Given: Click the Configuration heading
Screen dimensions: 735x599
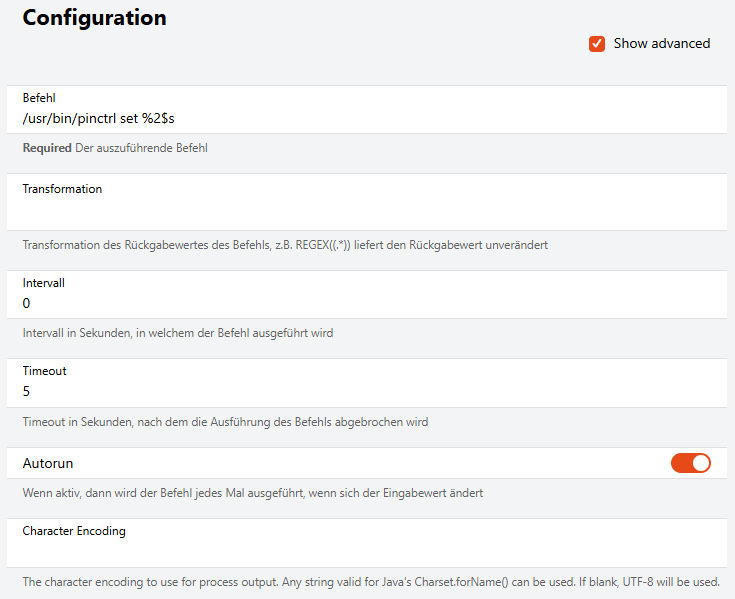Looking at the screenshot, I should 94,18.
